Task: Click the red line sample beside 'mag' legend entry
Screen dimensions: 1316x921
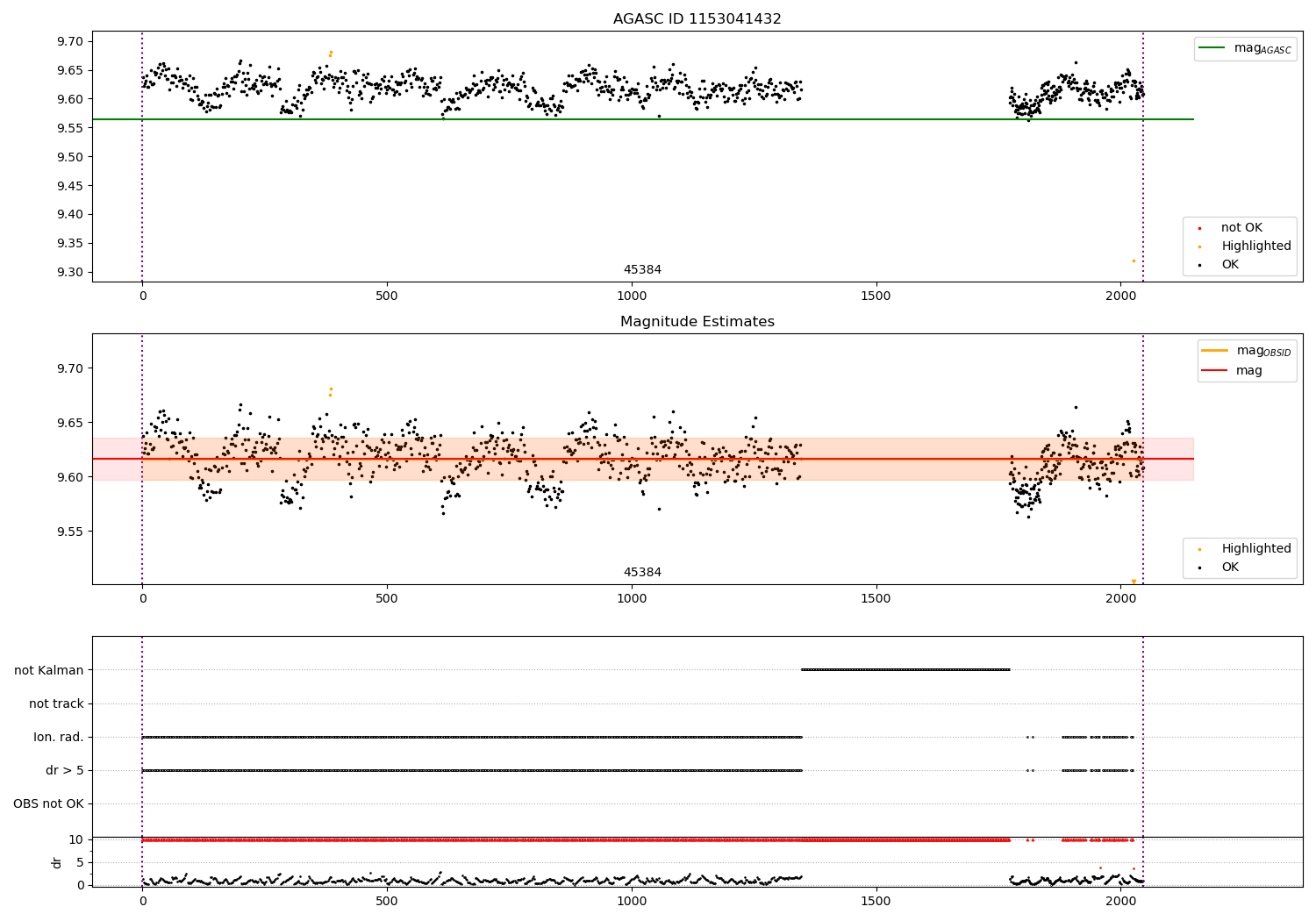Action: coord(1214,371)
